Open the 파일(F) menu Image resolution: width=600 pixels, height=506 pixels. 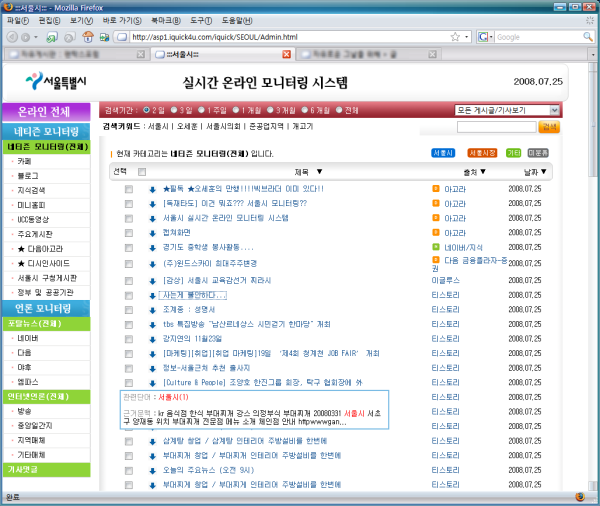coord(18,21)
